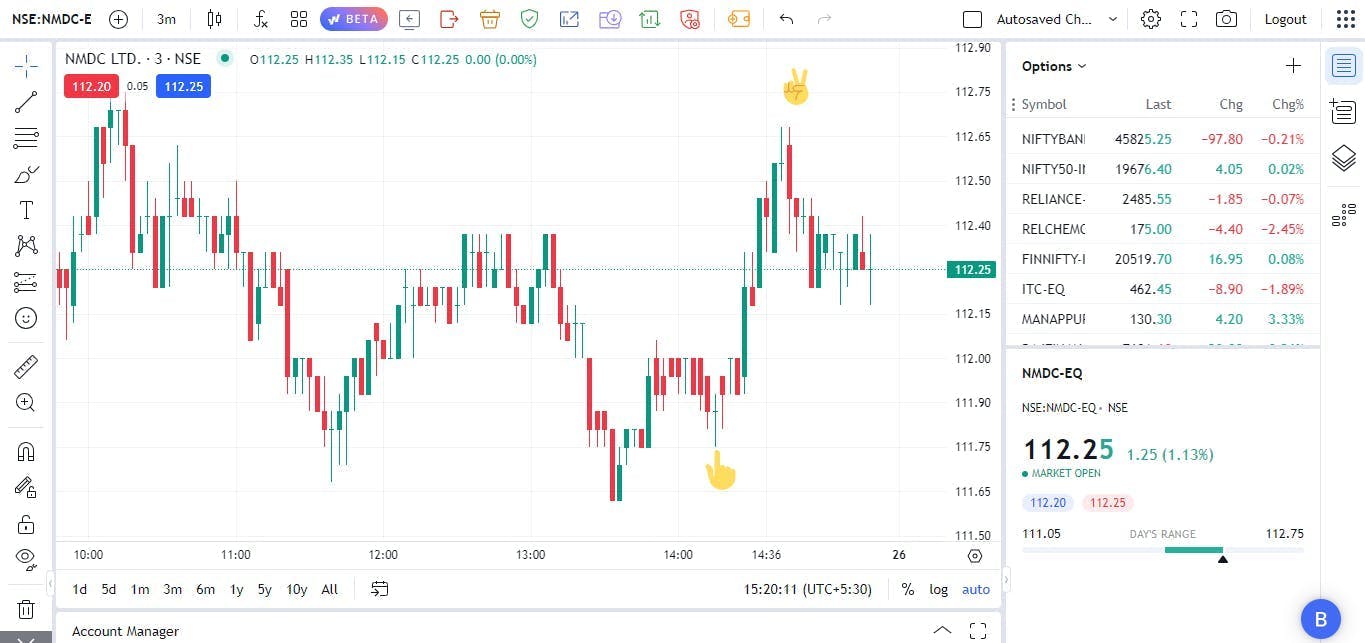Select the 5d time range
The width and height of the screenshot is (1365, 643).
click(109, 589)
